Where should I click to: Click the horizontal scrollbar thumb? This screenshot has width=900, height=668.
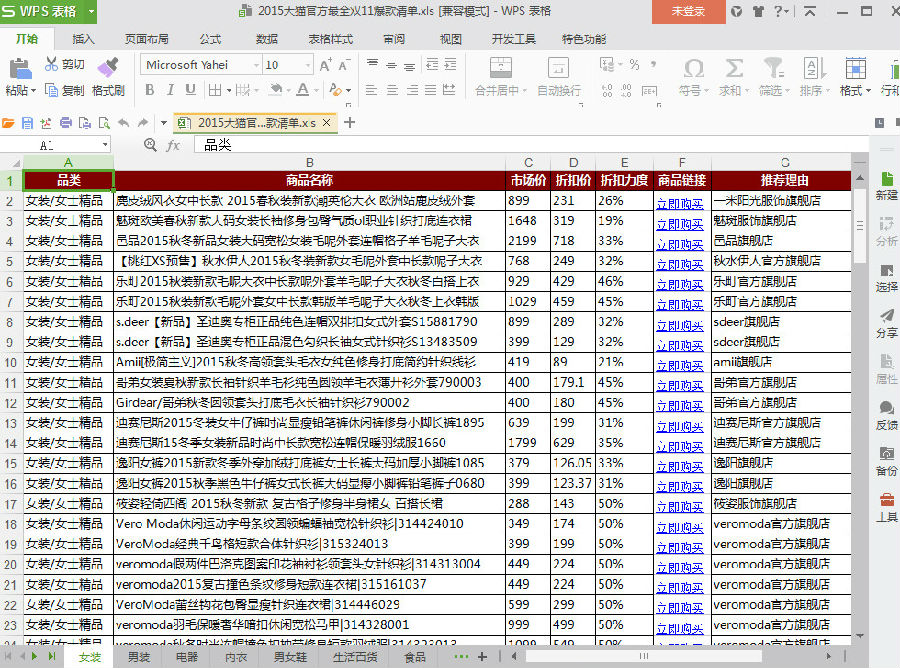click(643, 656)
